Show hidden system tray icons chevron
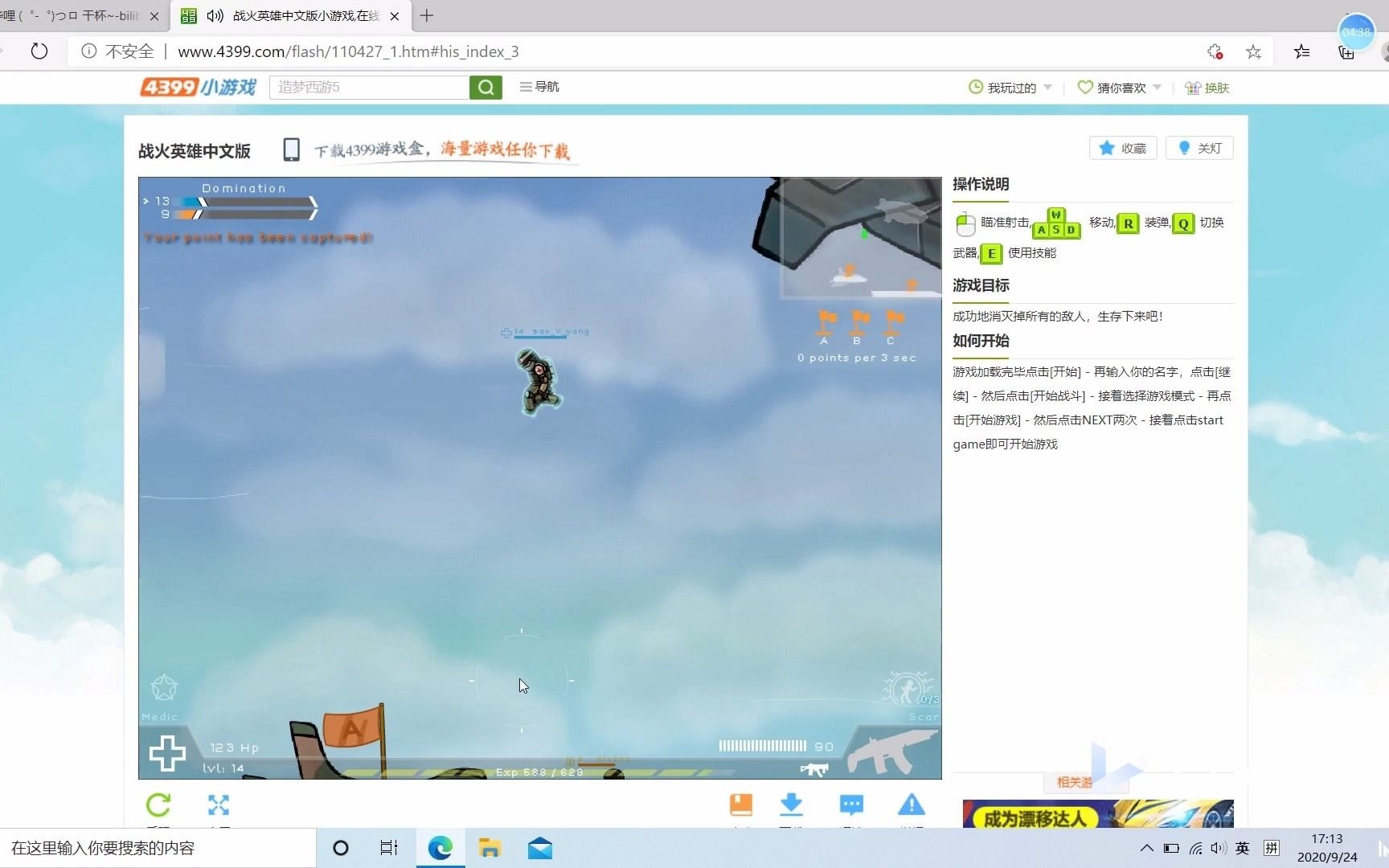This screenshot has width=1389, height=868. (x=1147, y=848)
